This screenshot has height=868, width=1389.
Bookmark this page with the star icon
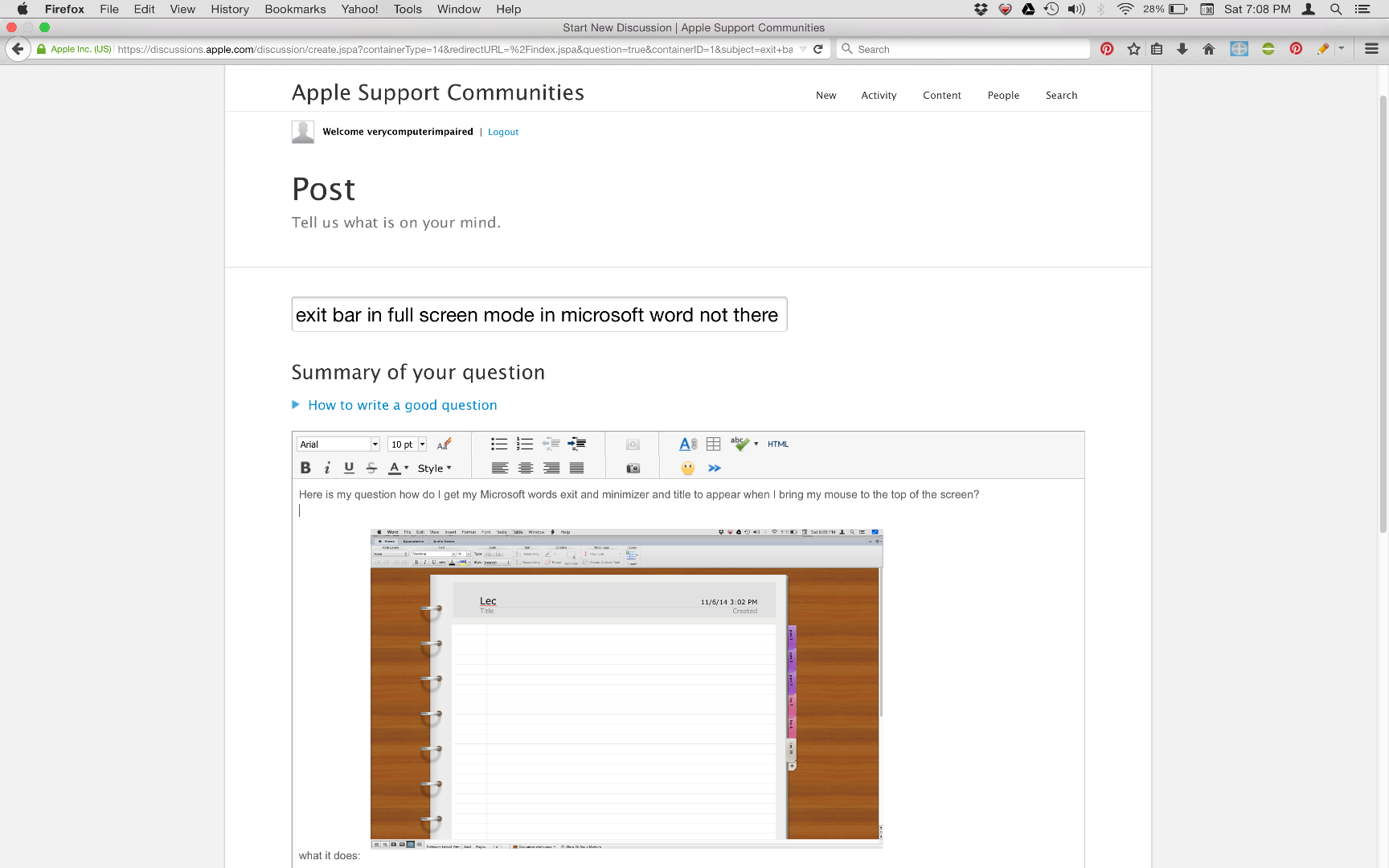[x=1133, y=49]
